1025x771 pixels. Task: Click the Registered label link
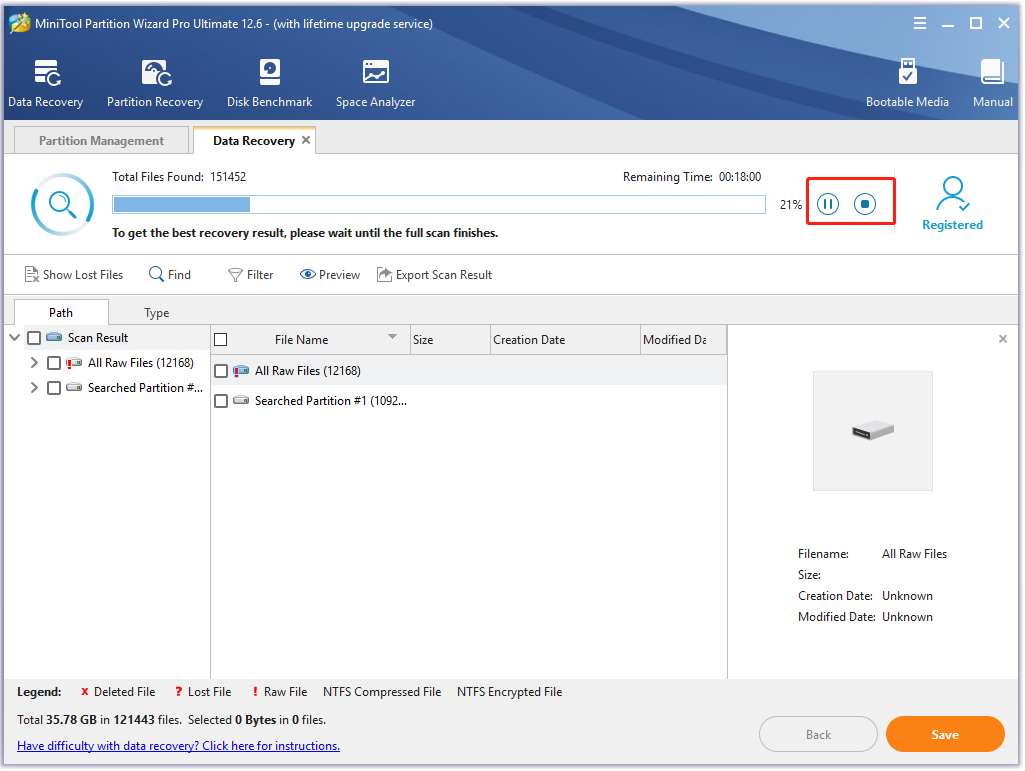click(x=952, y=225)
